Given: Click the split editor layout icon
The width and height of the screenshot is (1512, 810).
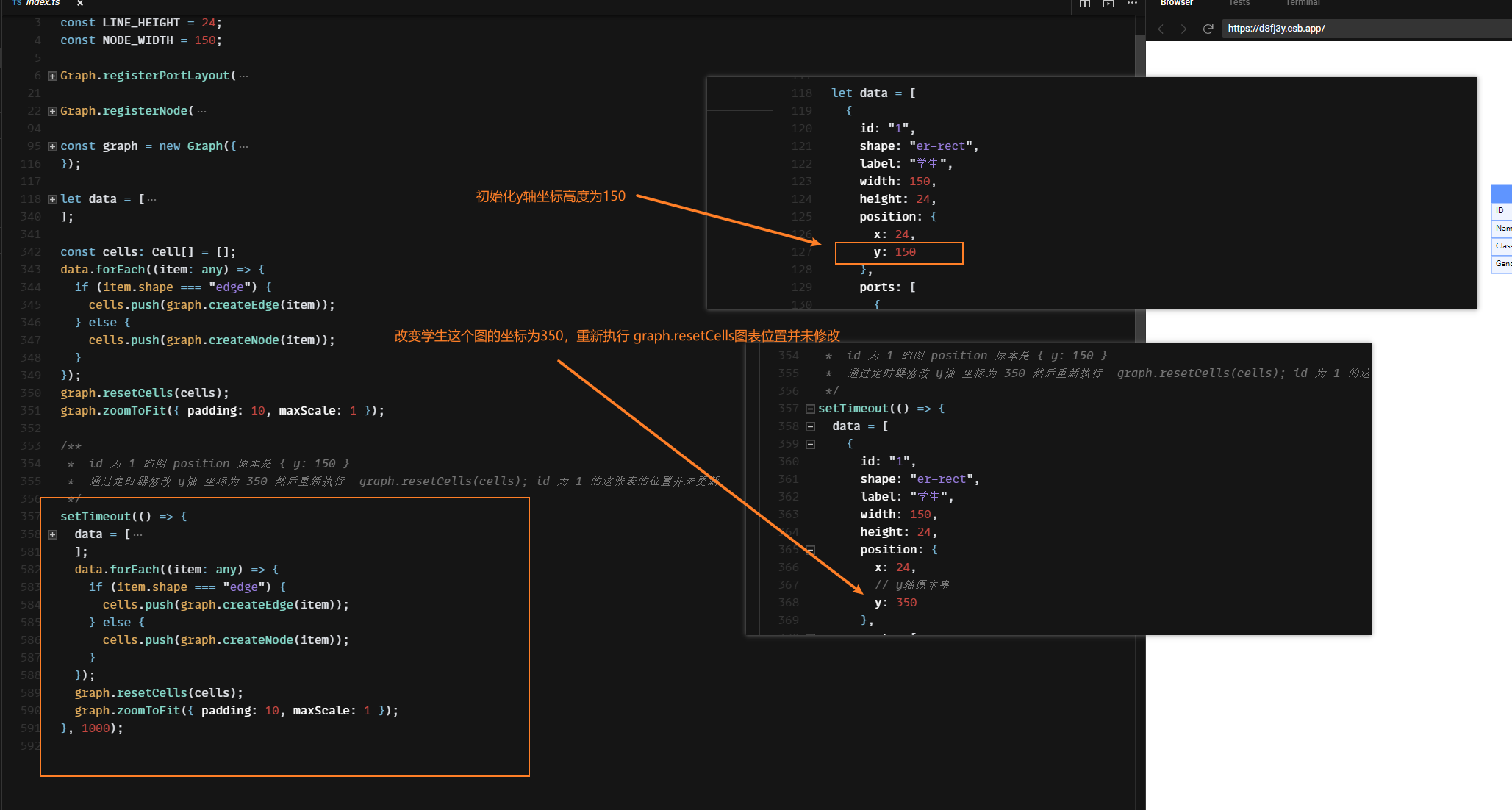Looking at the screenshot, I should pyautogui.click(x=1084, y=5).
